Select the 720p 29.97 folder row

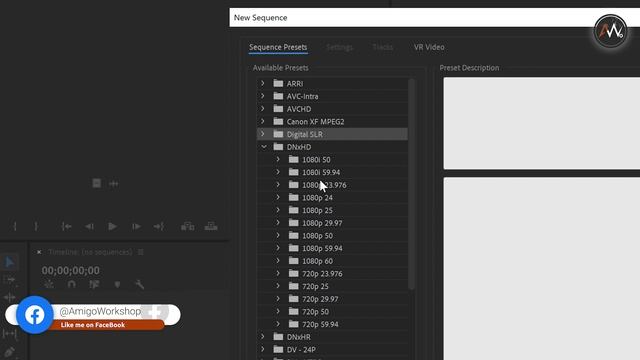point(332,299)
